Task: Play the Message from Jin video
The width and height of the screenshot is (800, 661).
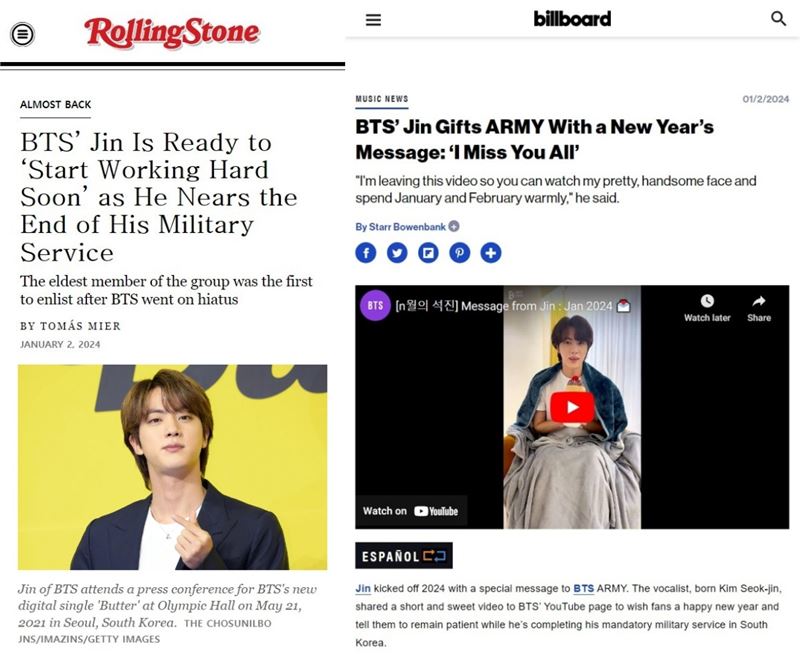Action: click(x=572, y=407)
